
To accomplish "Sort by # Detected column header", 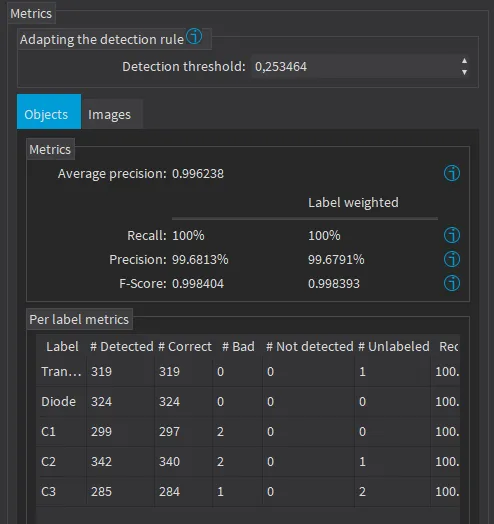I will [x=121, y=347].
